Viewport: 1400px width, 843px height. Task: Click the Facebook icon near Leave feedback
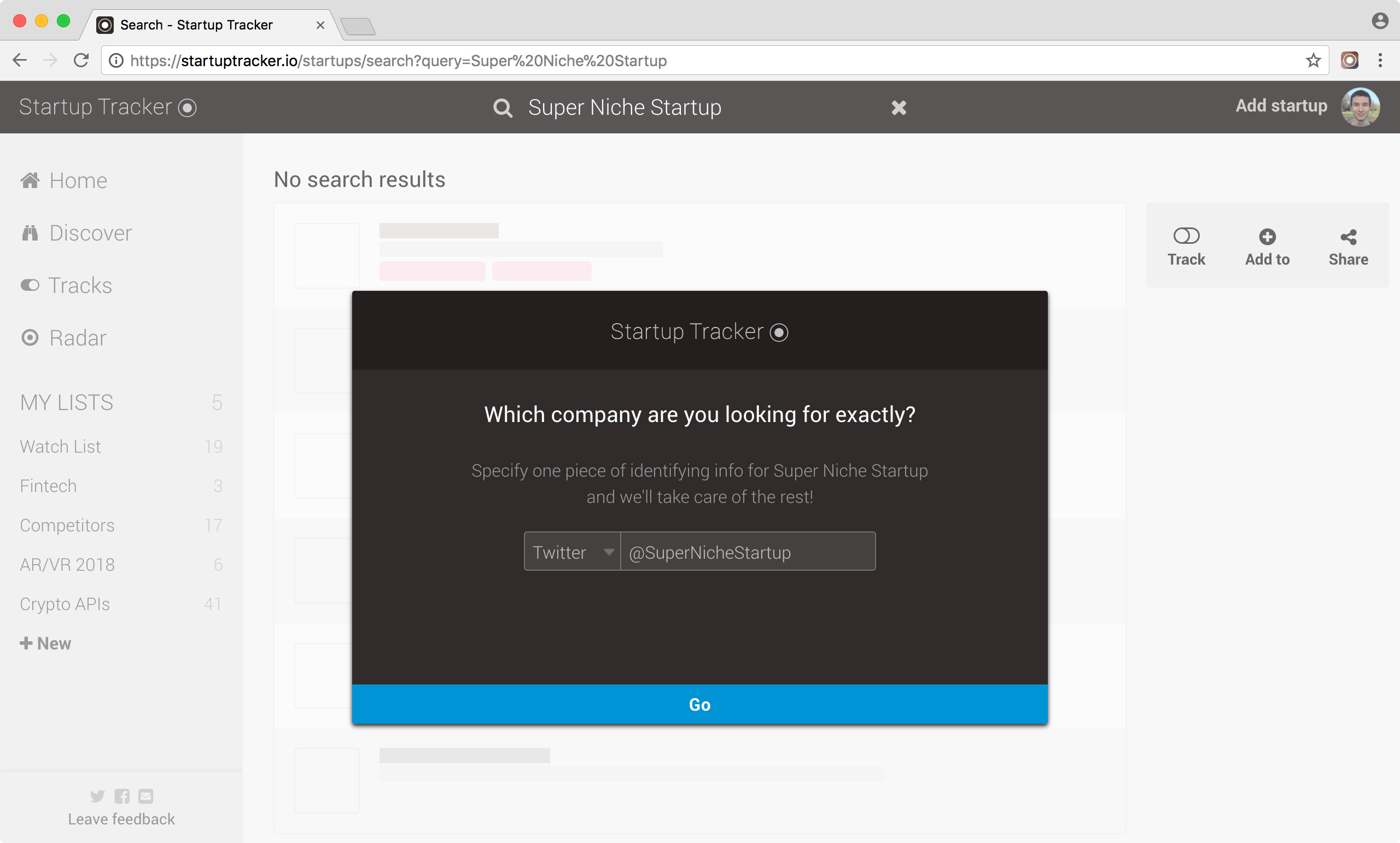click(121, 796)
